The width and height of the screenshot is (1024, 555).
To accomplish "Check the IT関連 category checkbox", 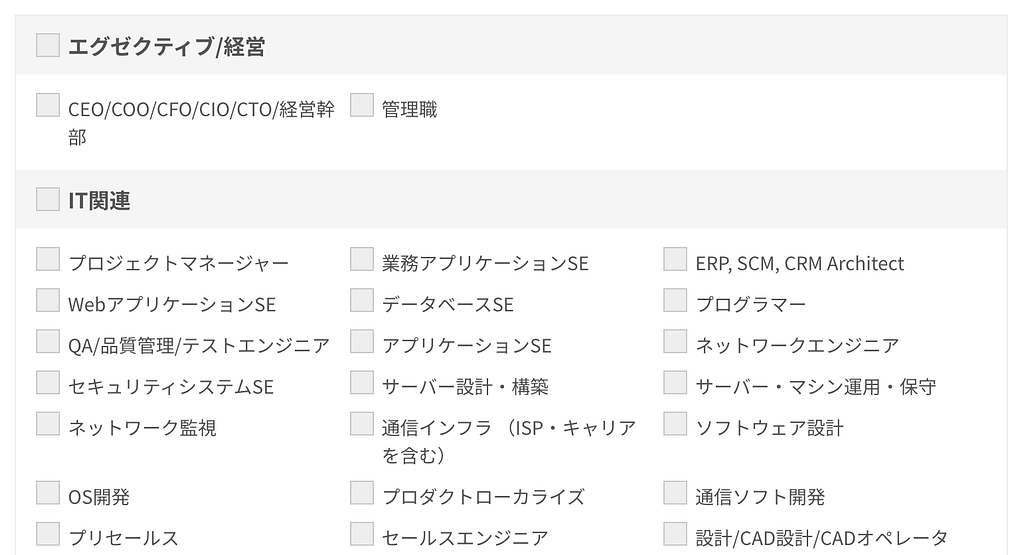I will [x=48, y=199].
